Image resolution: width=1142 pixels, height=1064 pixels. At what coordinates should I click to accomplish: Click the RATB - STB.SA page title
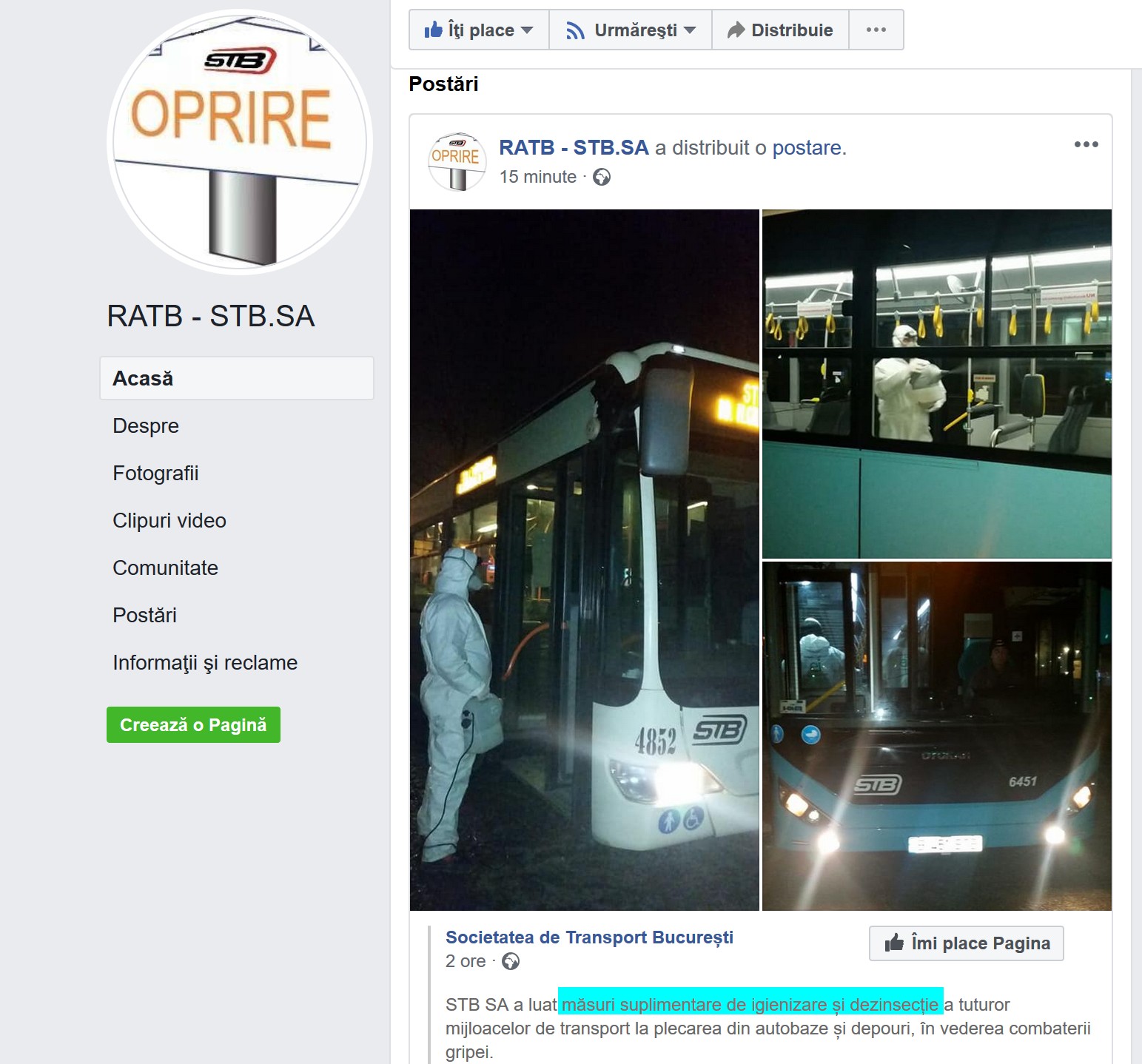pos(211,316)
